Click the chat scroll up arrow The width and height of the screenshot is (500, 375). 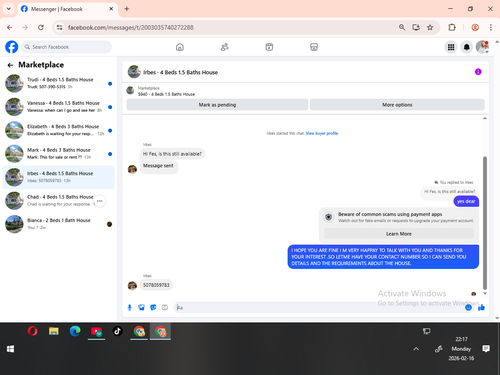(485, 118)
